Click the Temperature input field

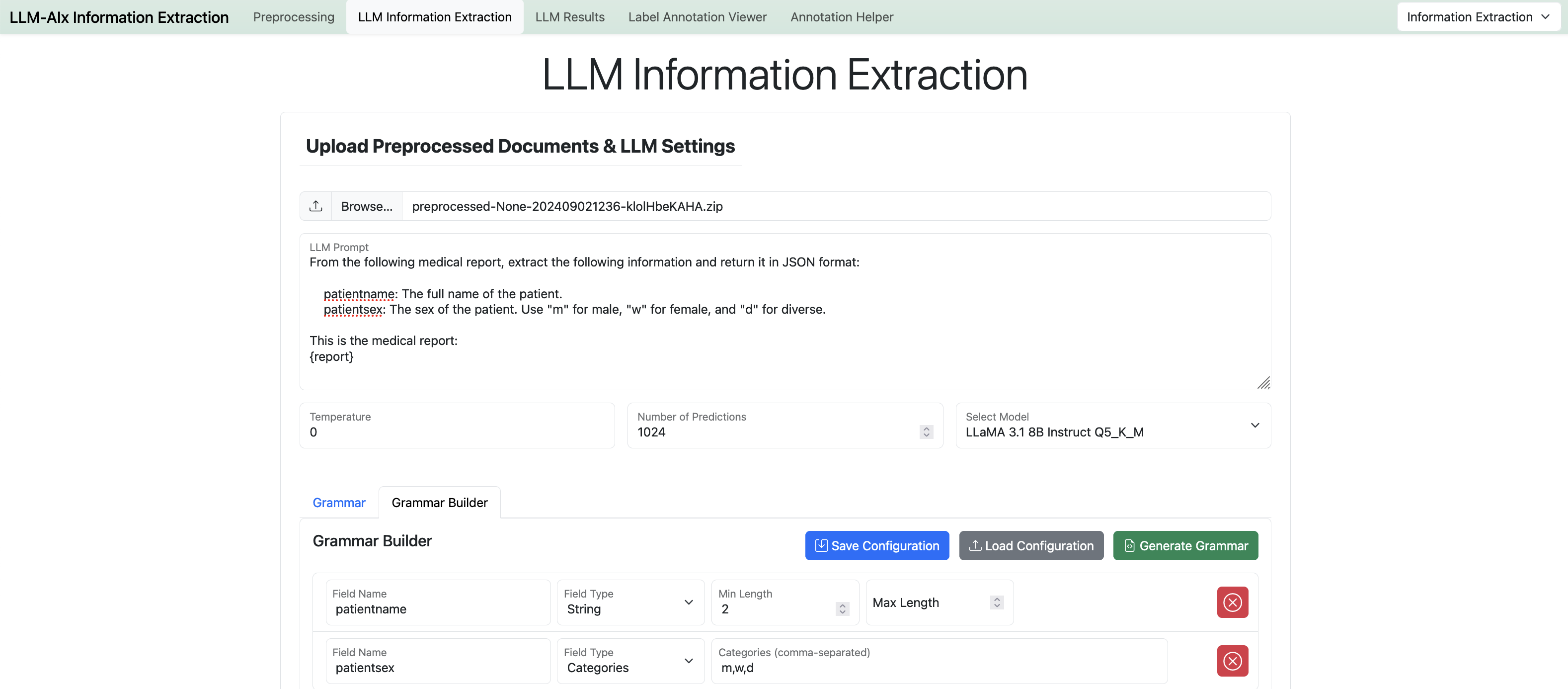(x=460, y=432)
